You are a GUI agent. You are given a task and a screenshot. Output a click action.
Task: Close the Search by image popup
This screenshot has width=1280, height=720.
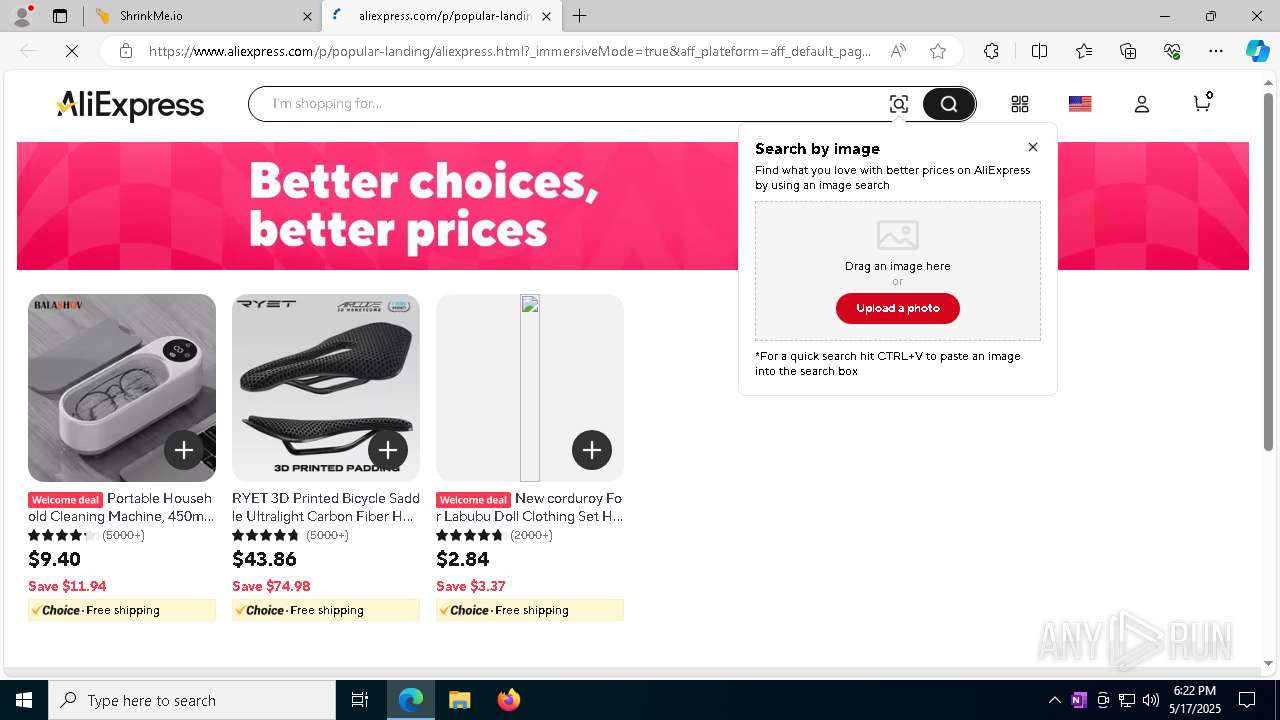click(1033, 147)
